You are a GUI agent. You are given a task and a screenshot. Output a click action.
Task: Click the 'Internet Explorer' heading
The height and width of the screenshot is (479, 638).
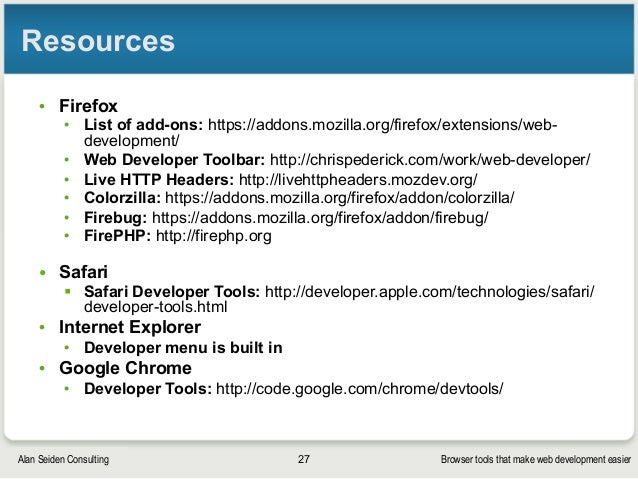(x=130, y=327)
